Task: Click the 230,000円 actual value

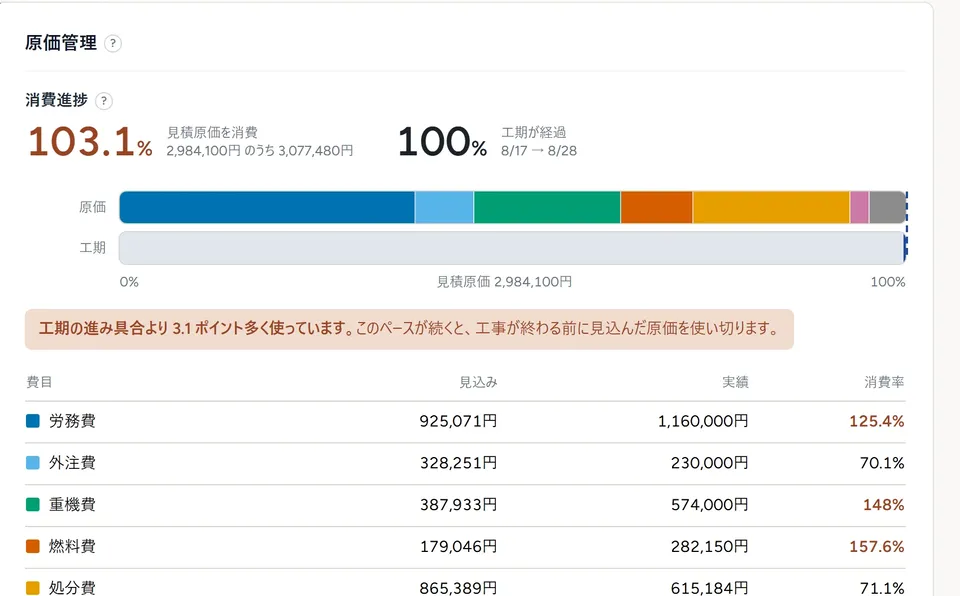Action: (x=710, y=462)
